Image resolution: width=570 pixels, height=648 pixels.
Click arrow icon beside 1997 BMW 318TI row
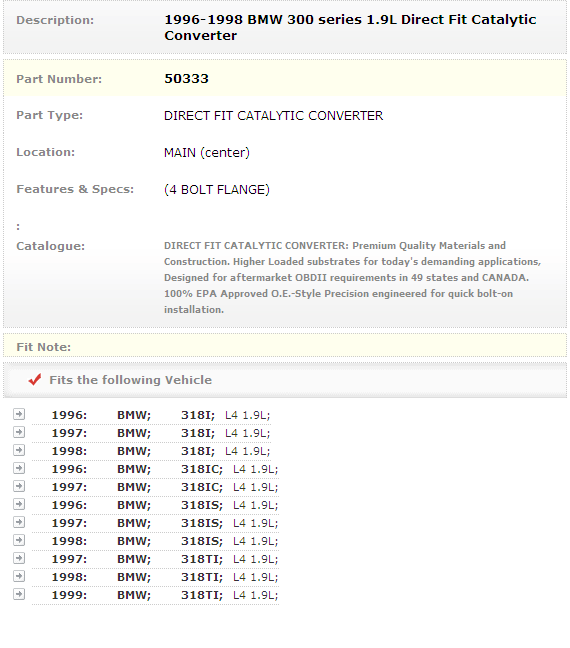coord(19,558)
